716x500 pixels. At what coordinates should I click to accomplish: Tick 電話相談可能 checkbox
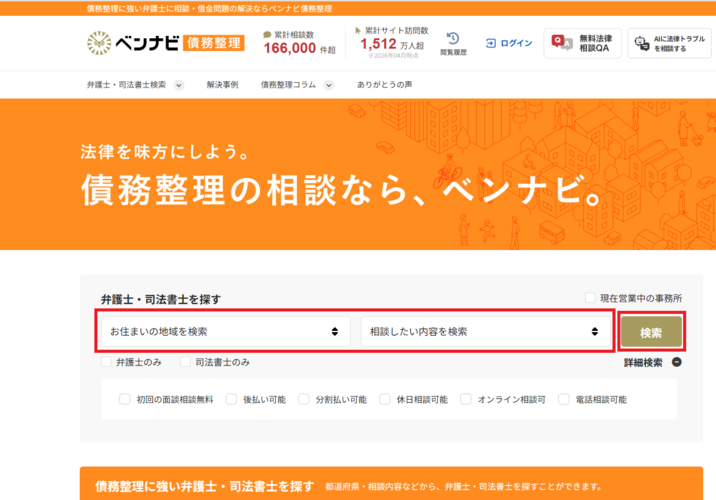564,399
